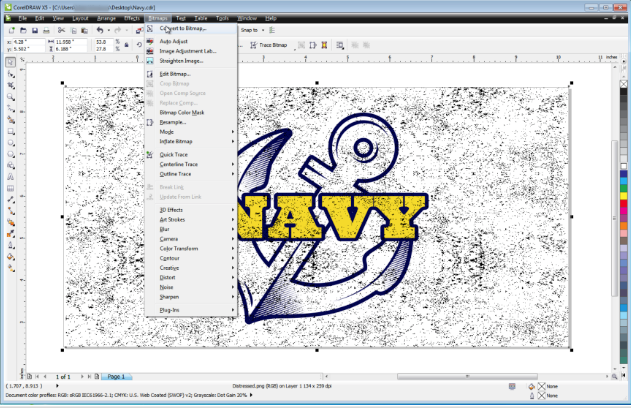The height and width of the screenshot is (408, 631).
Task: Select the Interactive Fill tool
Action: point(11,268)
